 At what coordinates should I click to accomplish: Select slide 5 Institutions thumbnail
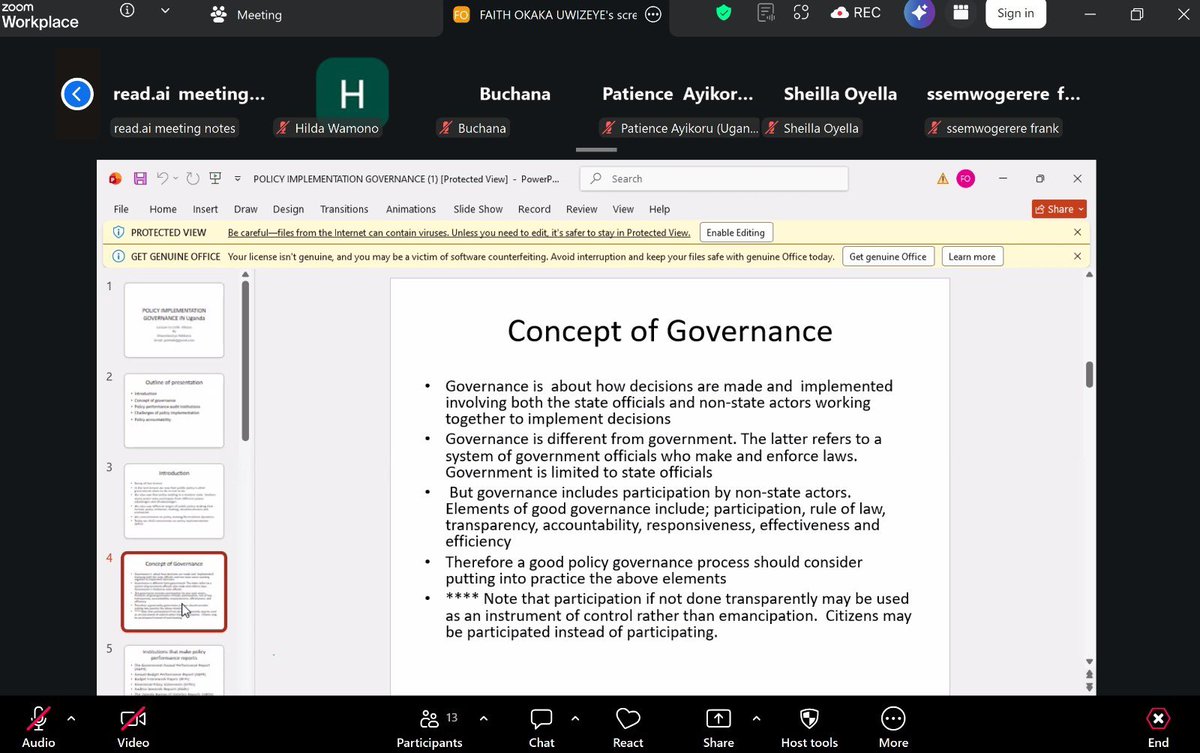click(x=174, y=669)
